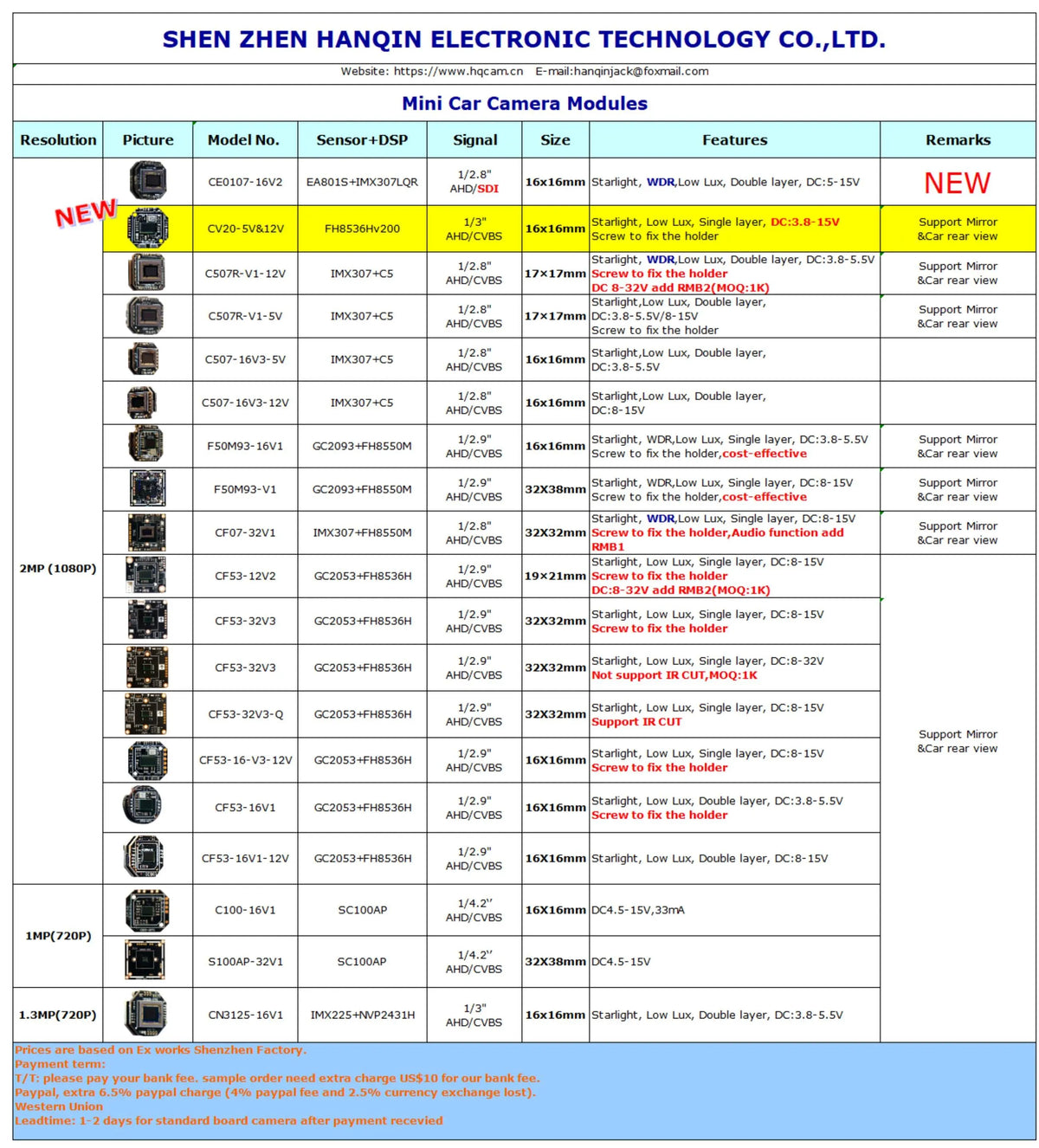The width and height of the screenshot is (1039, 1148).
Task: Open the C507R-V1-5V module picture
Action: [x=145, y=316]
